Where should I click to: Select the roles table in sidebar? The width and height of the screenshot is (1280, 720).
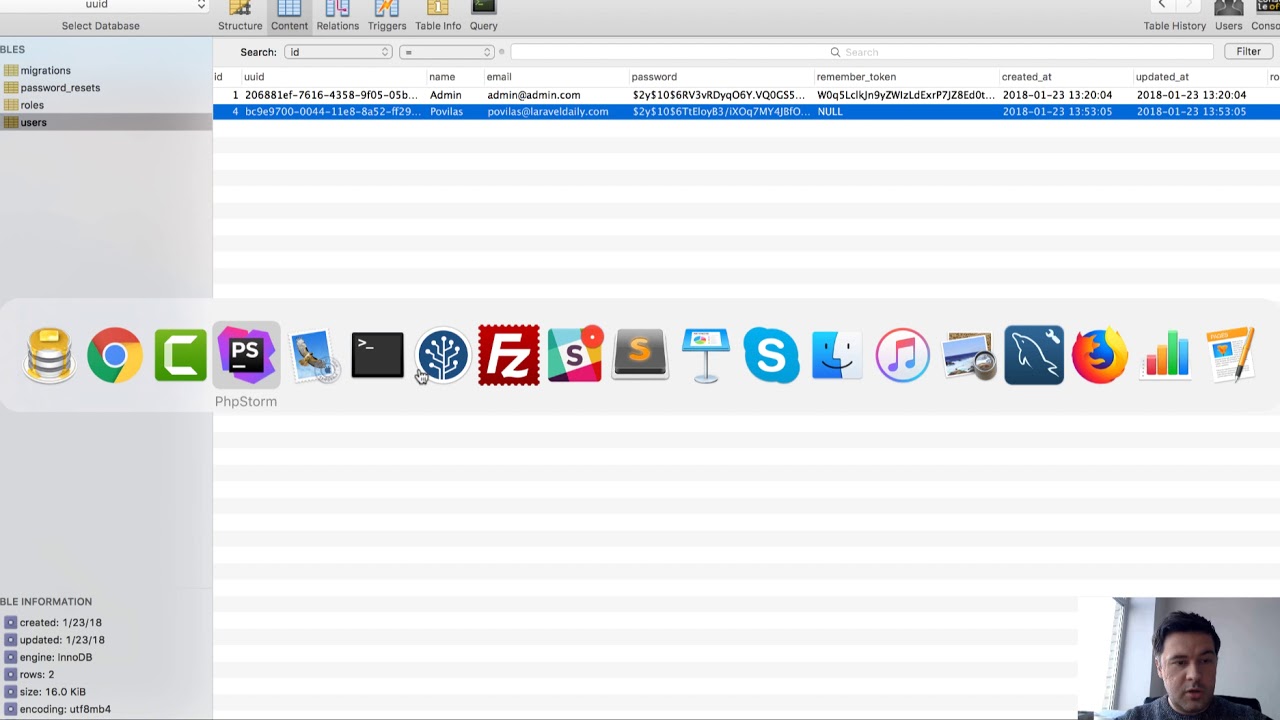[32, 105]
